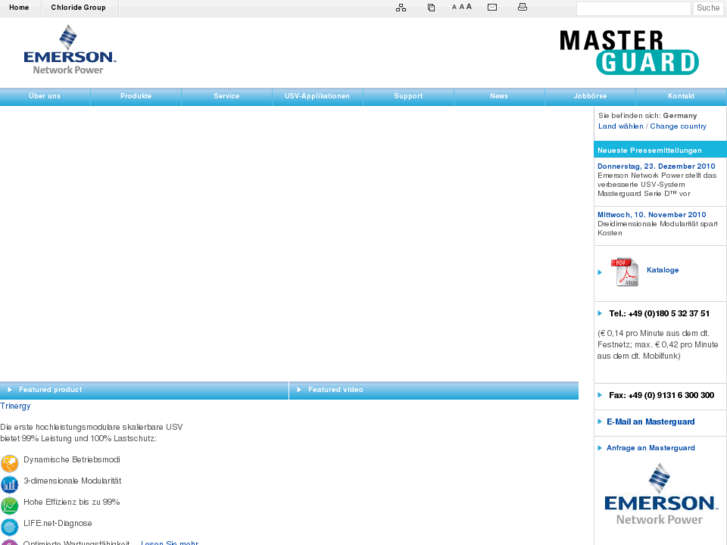Click the Neueste Pressemitteilungen heading
Image resolution: width=727 pixels, height=545 pixels.
(x=649, y=150)
